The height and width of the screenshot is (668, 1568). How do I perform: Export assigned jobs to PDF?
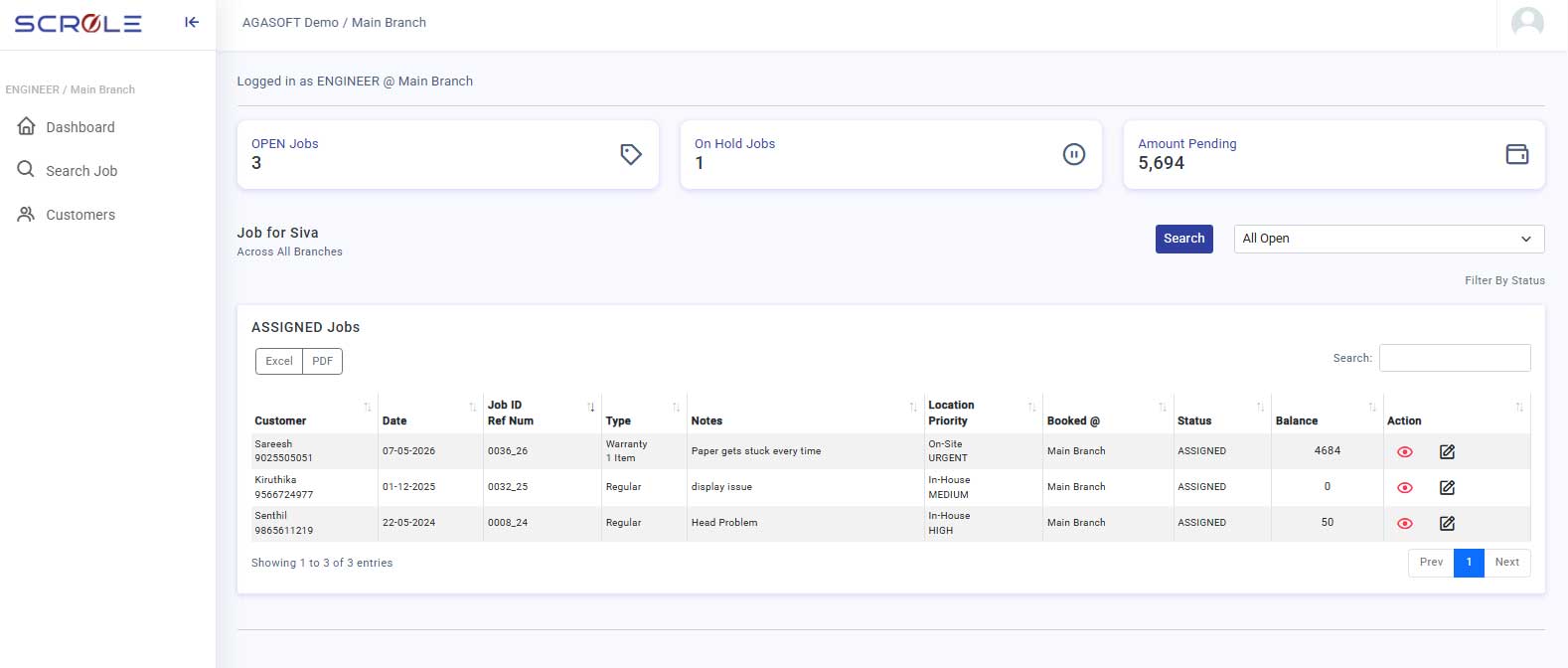(322, 361)
